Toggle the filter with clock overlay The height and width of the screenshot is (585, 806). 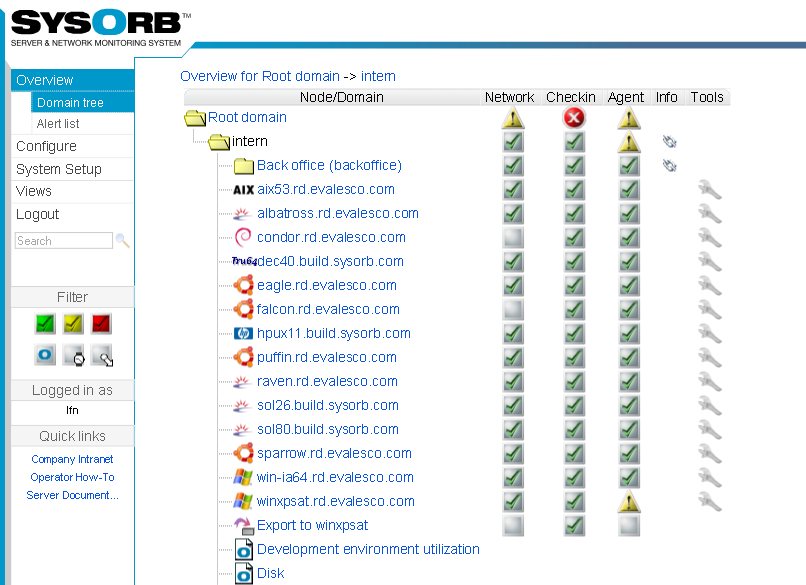pos(74,355)
